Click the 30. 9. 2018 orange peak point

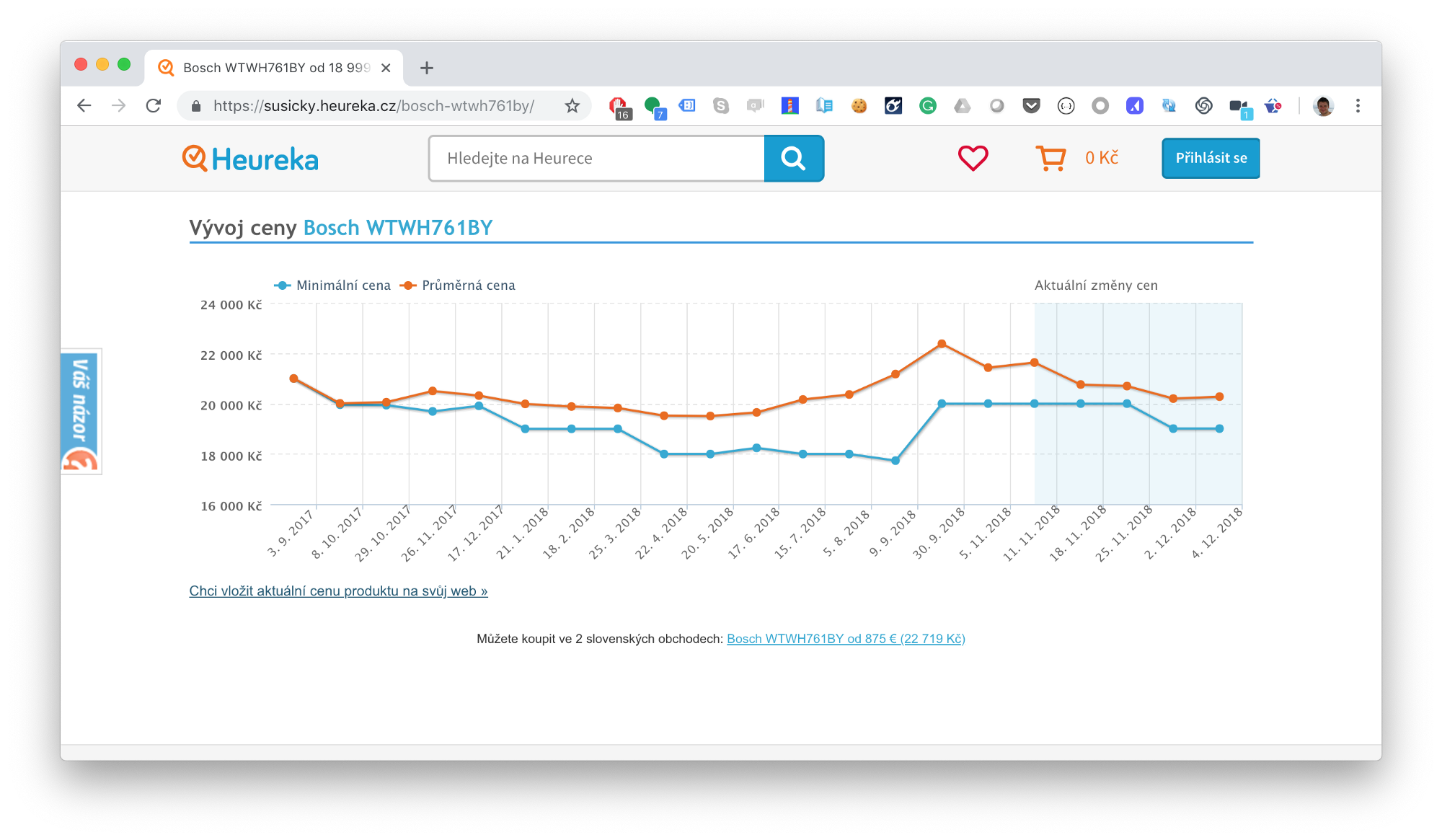click(942, 344)
